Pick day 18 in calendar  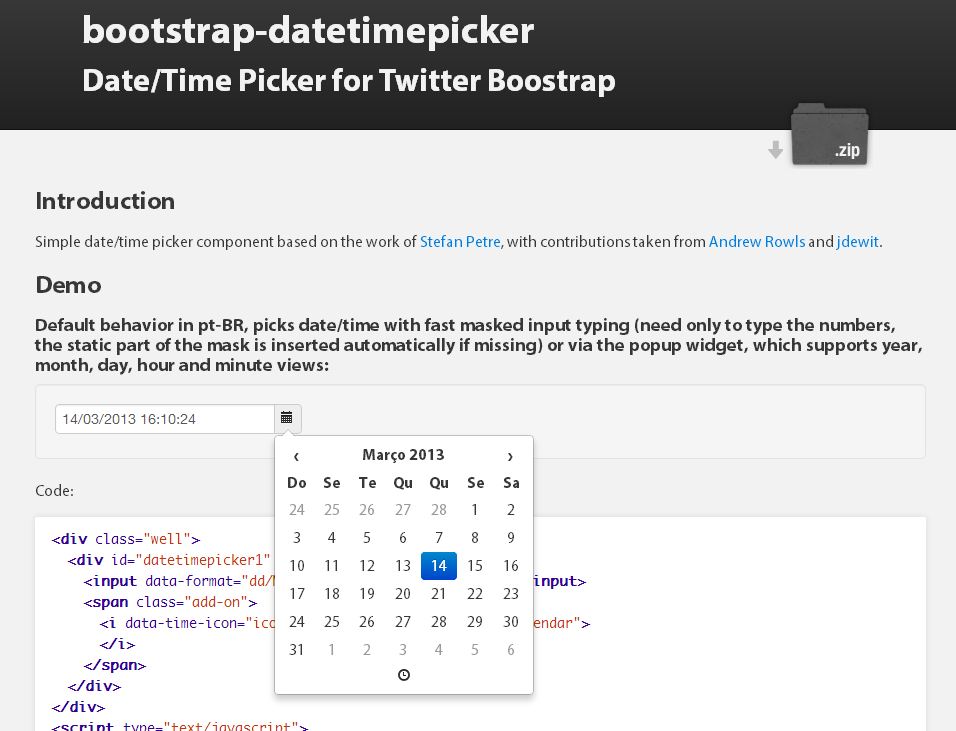pos(332,594)
